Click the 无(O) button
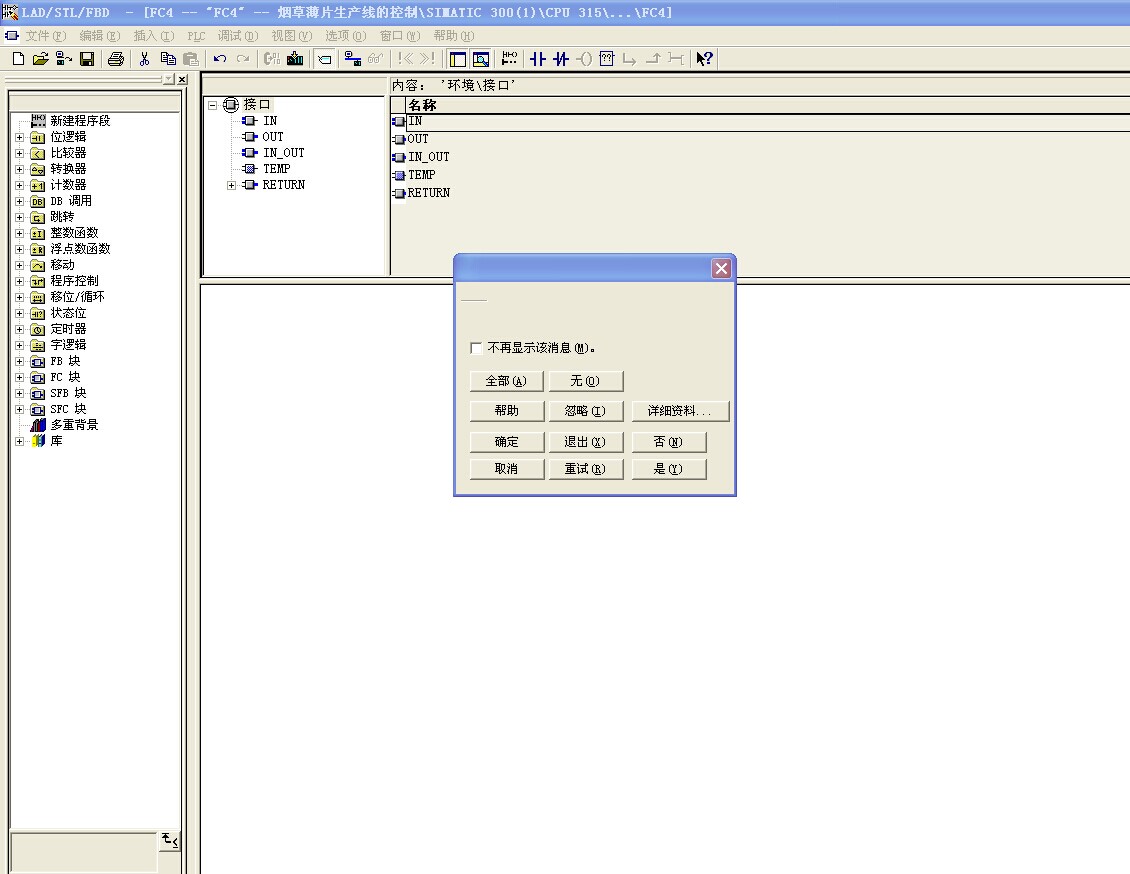Image resolution: width=1130 pixels, height=874 pixels. tap(585, 381)
